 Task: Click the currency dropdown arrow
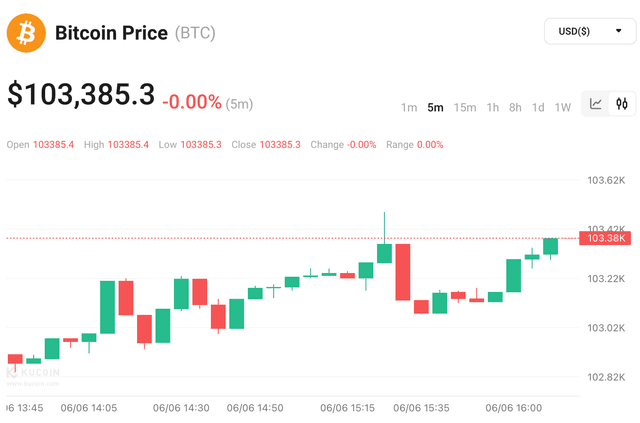tap(618, 31)
